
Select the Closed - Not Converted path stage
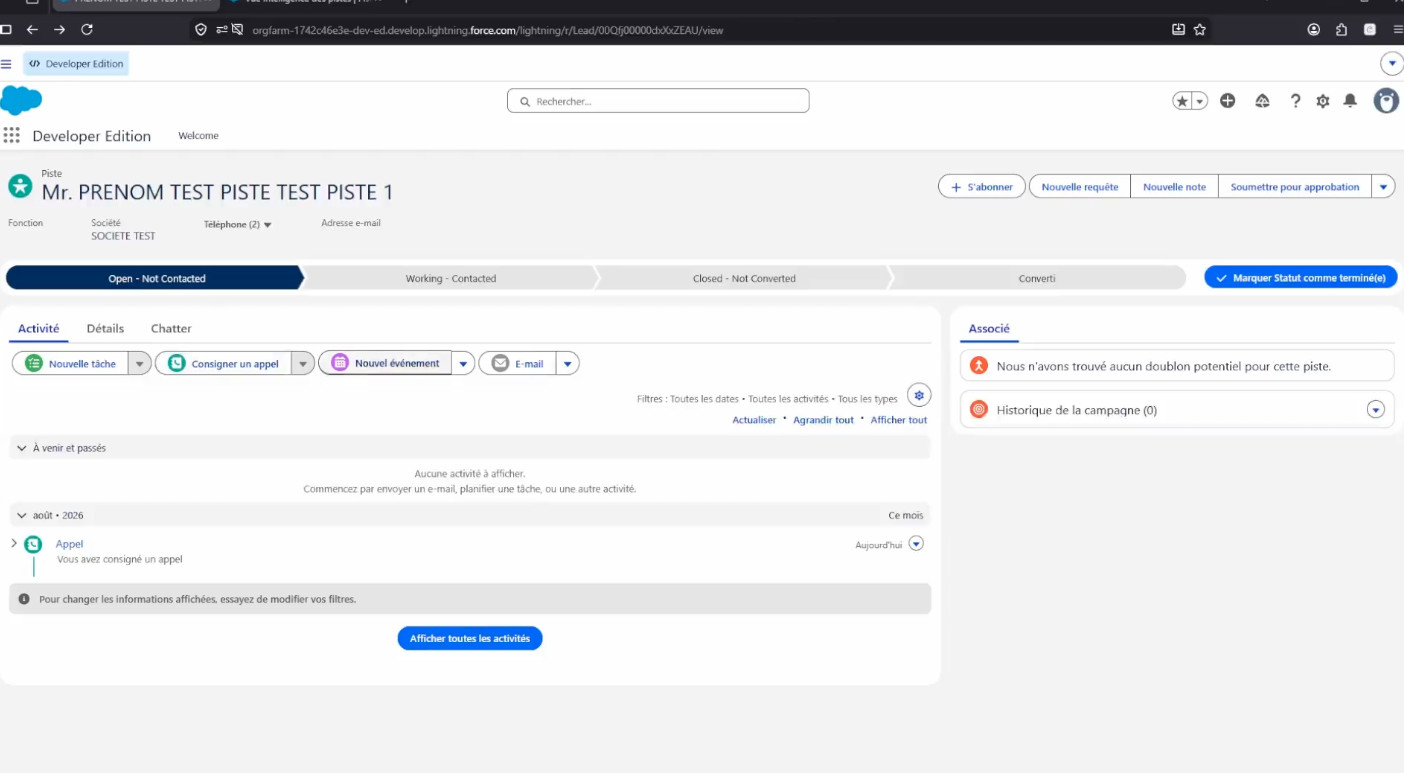click(x=743, y=278)
